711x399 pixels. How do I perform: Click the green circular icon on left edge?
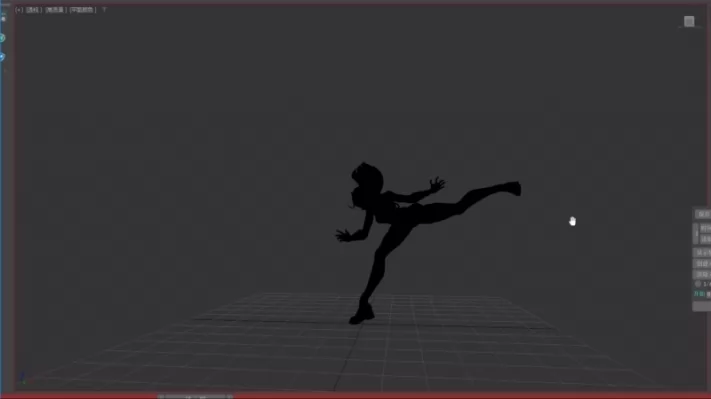[x=2, y=38]
